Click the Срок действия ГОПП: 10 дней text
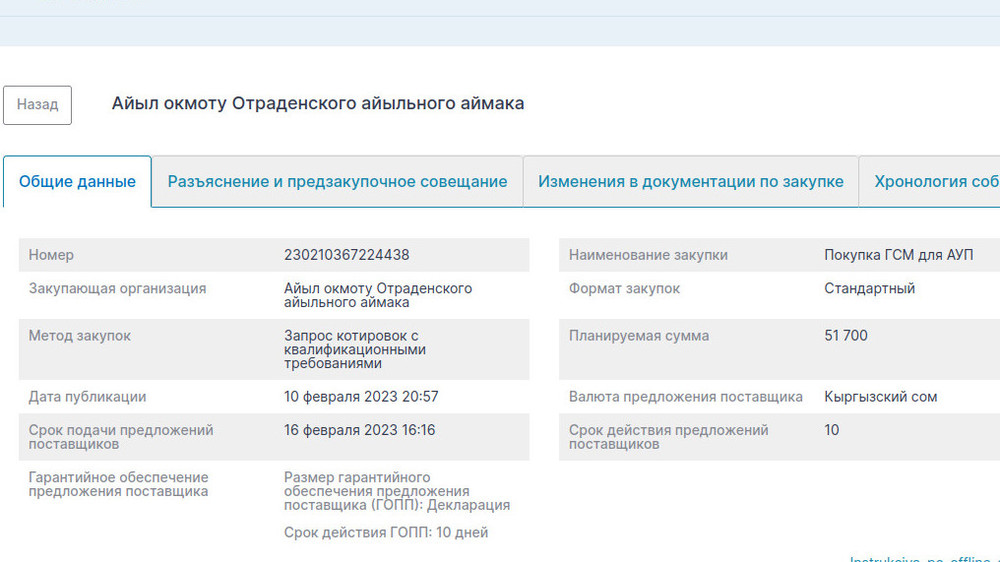The height and width of the screenshot is (562, 1000). 386,533
